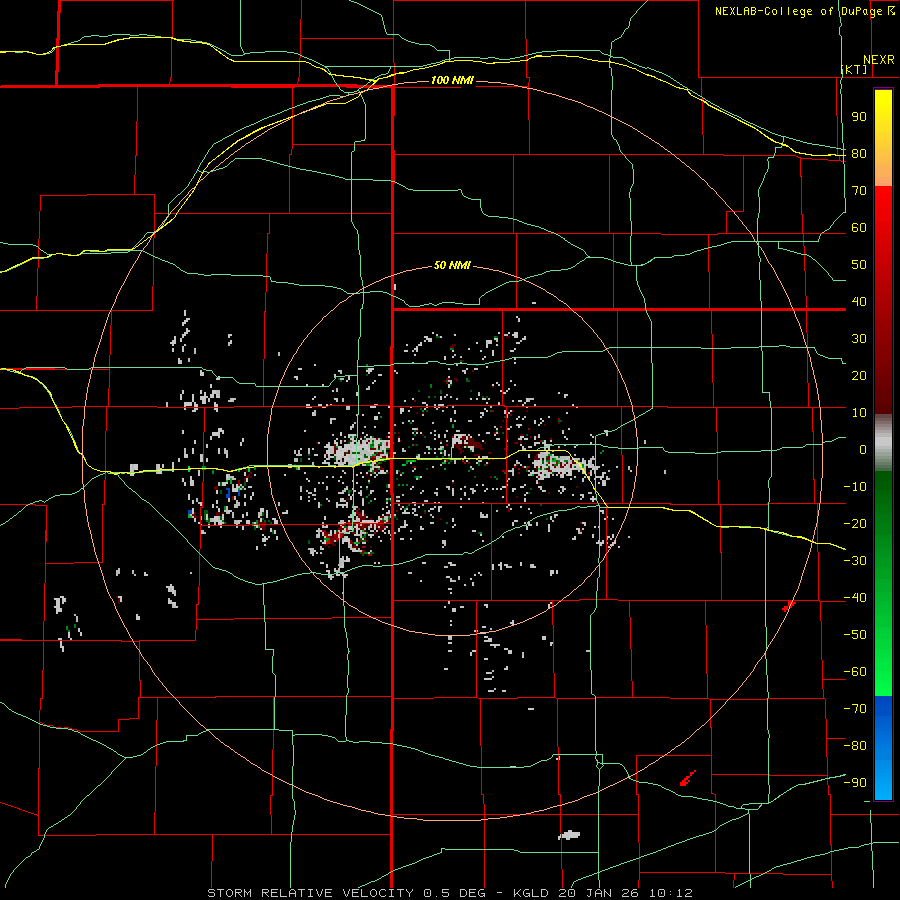Click the gray zero-velocity segment of color bar
The height and width of the screenshot is (900, 900).
(883, 442)
